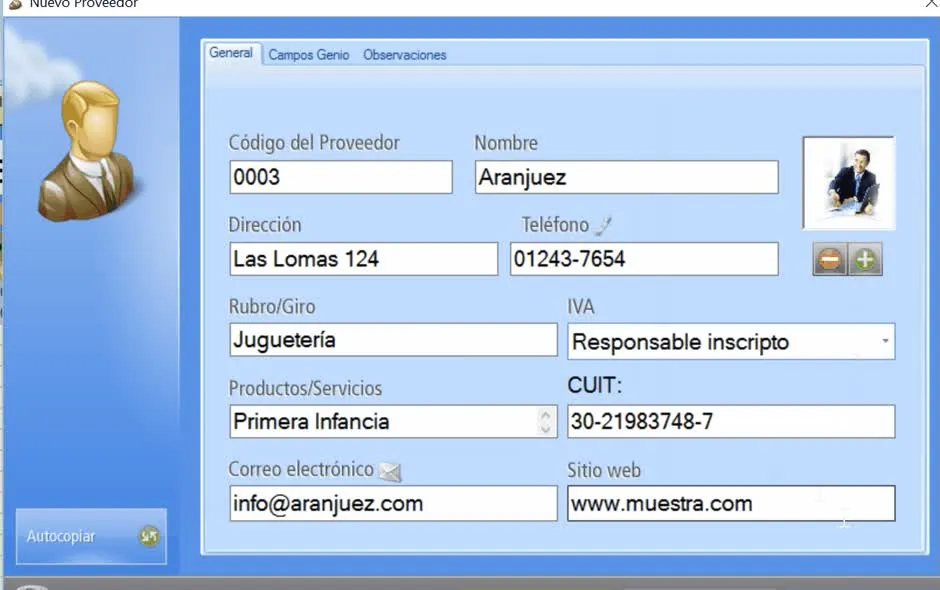Viewport: 940px width, 590px height.
Task: Click the "Nombre" label
Action: [506, 143]
